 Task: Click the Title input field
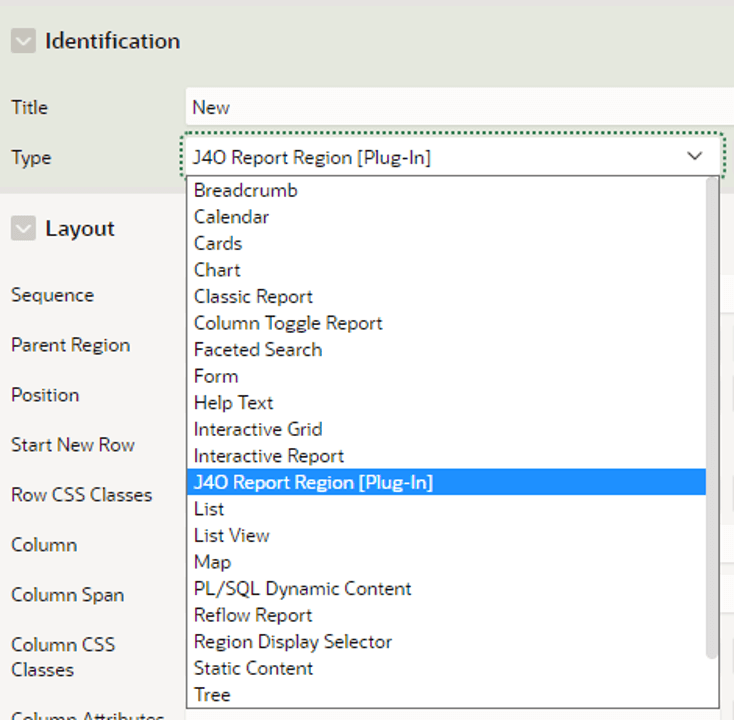click(x=460, y=107)
